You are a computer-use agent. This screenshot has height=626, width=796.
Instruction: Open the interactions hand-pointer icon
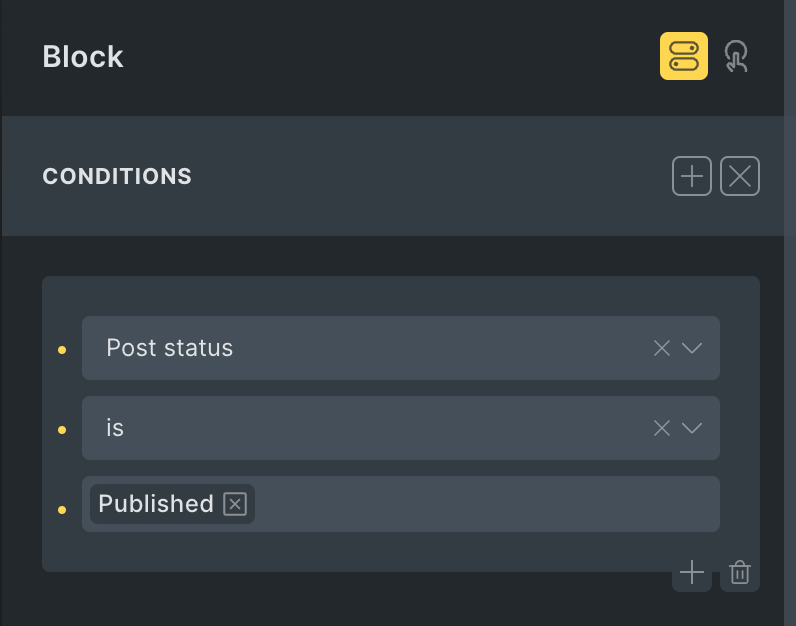click(x=736, y=56)
